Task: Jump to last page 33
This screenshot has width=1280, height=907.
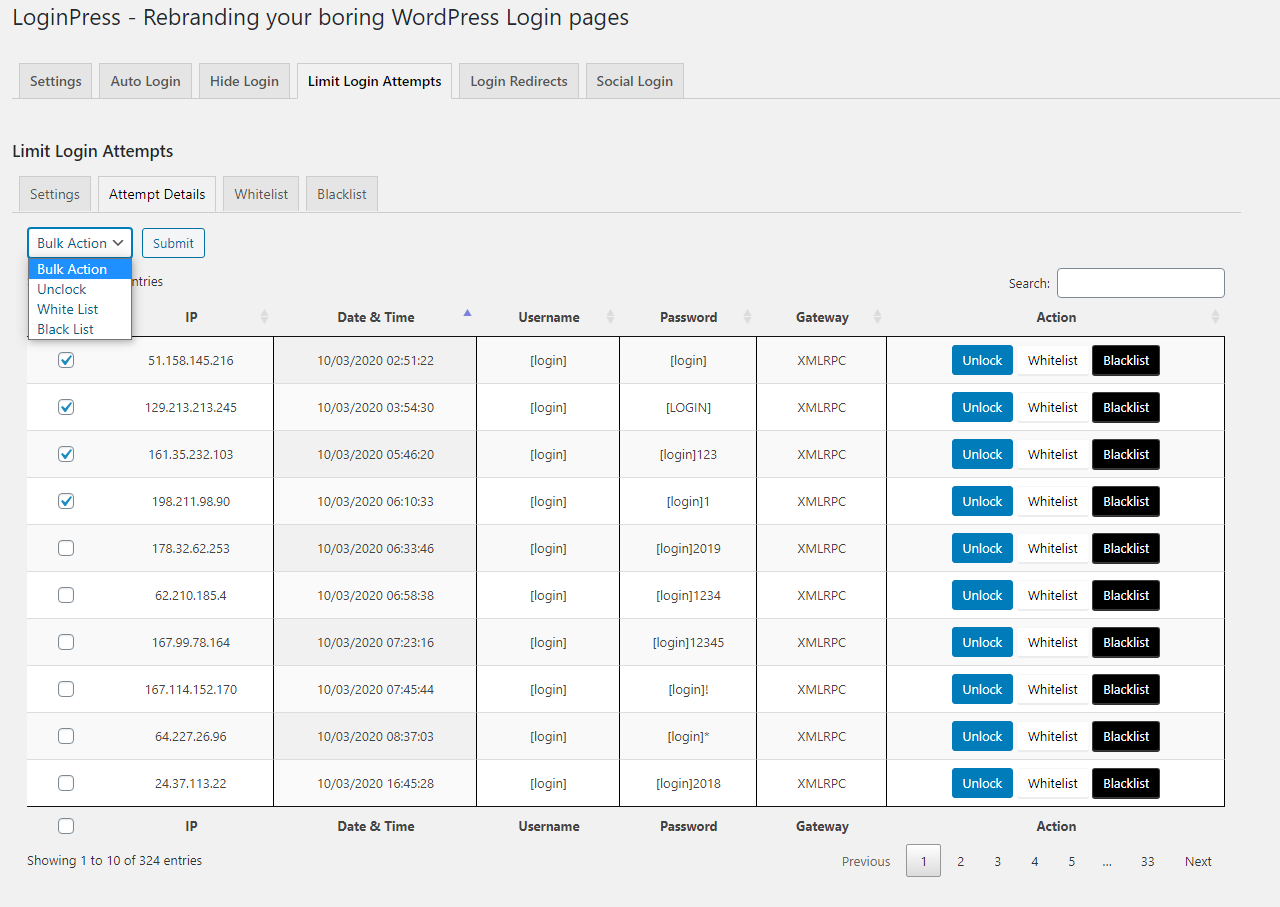Action: [1147, 861]
